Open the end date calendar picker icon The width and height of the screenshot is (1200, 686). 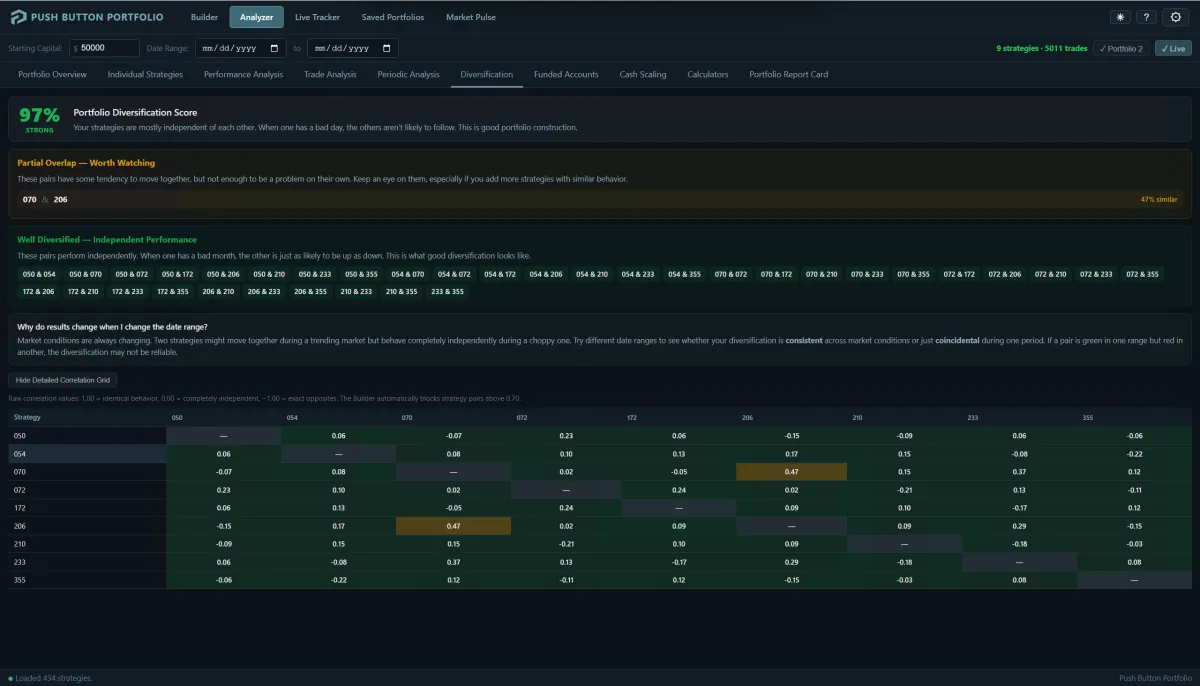coord(386,48)
